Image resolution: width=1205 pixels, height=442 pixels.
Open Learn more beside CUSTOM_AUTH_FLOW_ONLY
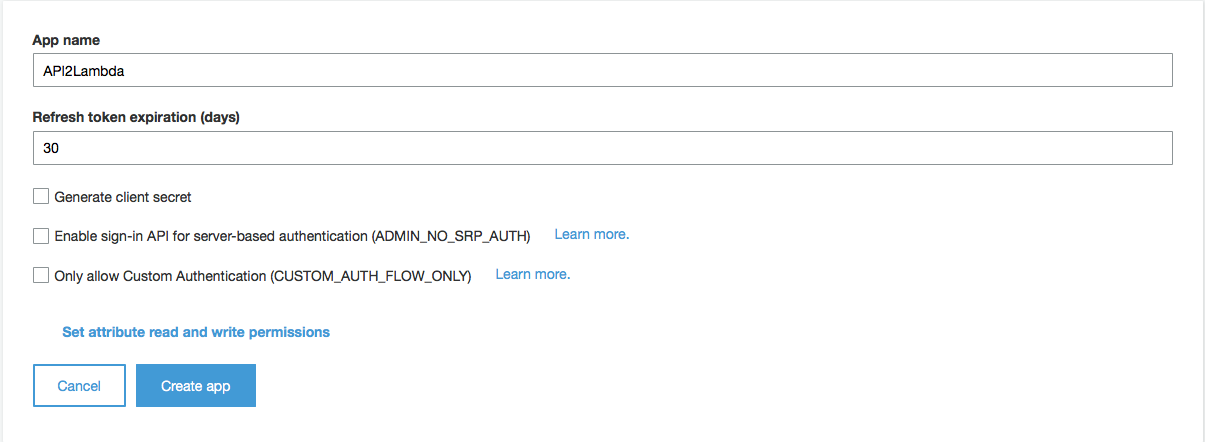533,274
